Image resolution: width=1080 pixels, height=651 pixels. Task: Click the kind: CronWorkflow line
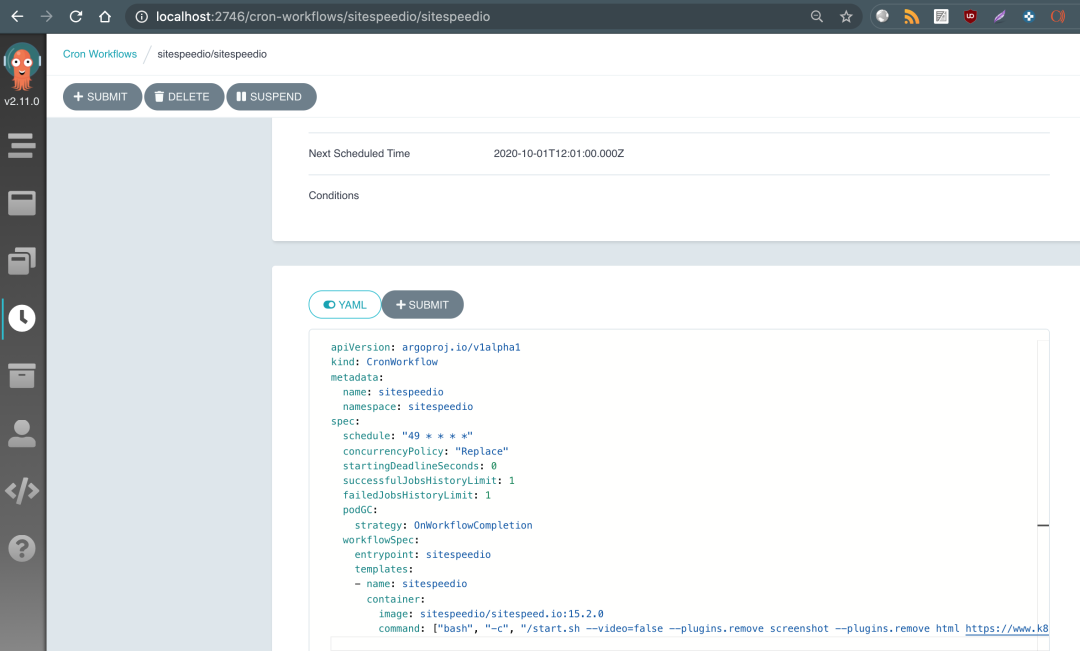pos(384,362)
